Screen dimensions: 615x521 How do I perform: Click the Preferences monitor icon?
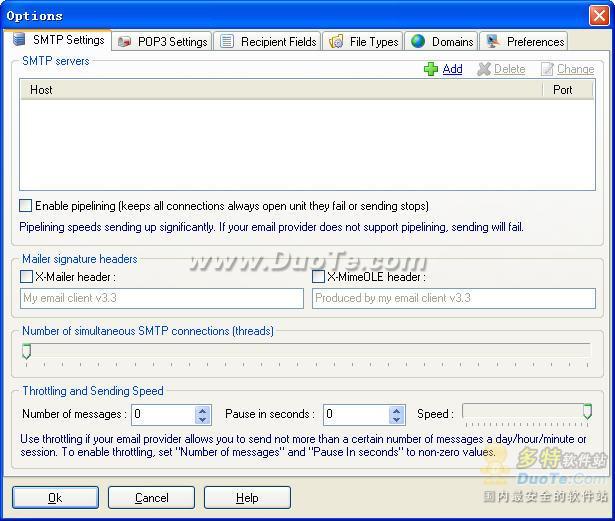(493, 41)
